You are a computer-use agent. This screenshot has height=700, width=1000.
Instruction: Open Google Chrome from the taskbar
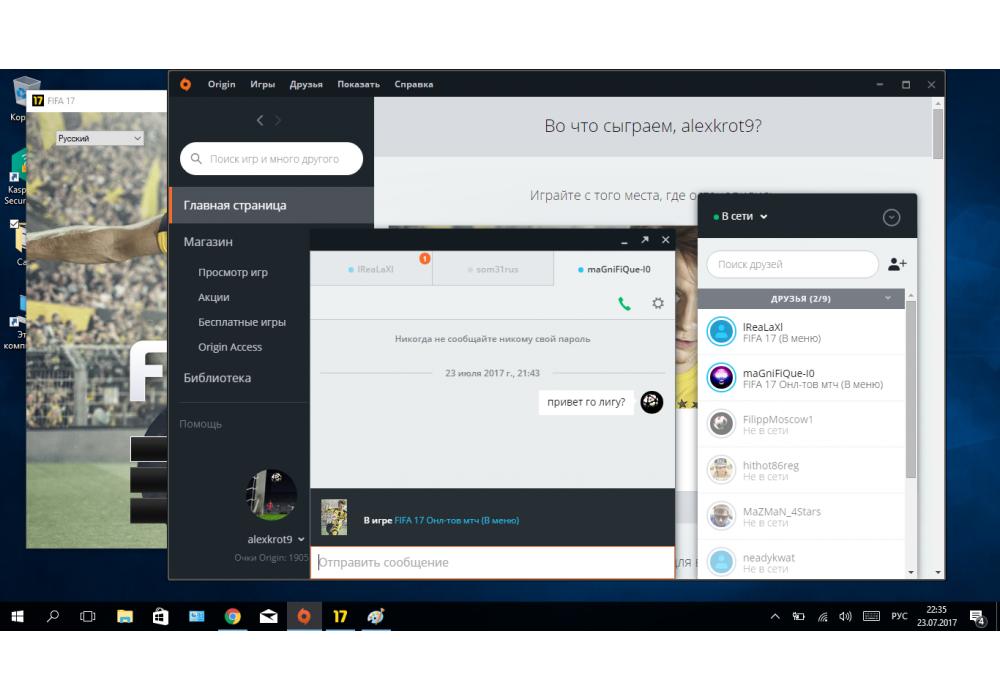point(233,616)
